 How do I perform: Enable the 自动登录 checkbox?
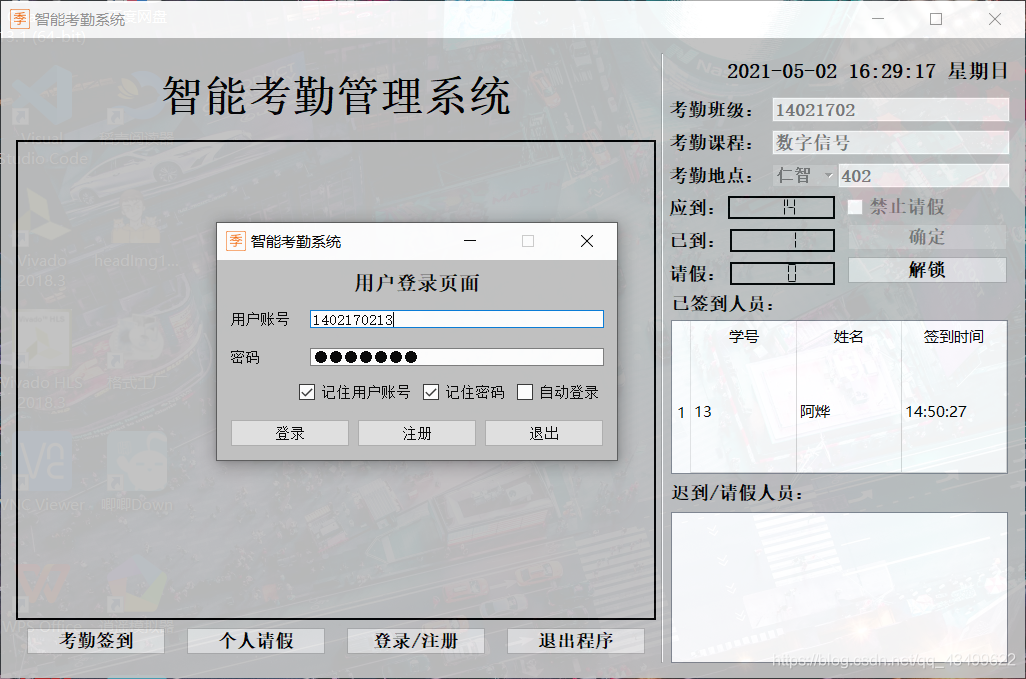[x=525, y=392]
